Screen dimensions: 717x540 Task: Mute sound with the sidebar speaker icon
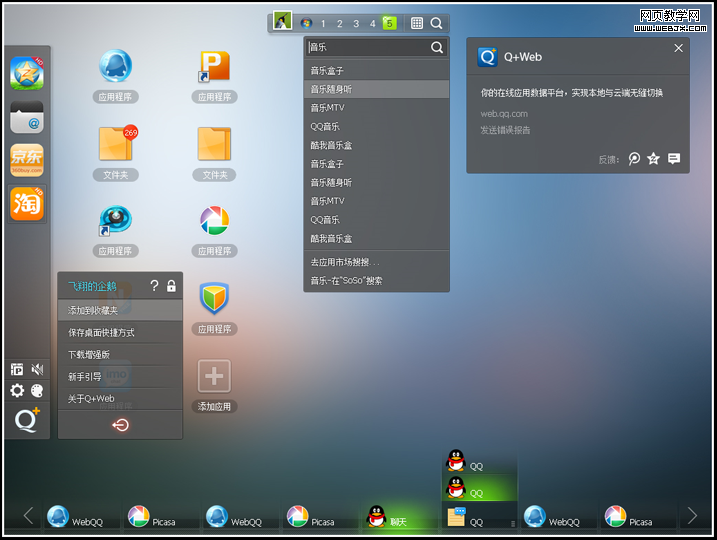coord(38,369)
